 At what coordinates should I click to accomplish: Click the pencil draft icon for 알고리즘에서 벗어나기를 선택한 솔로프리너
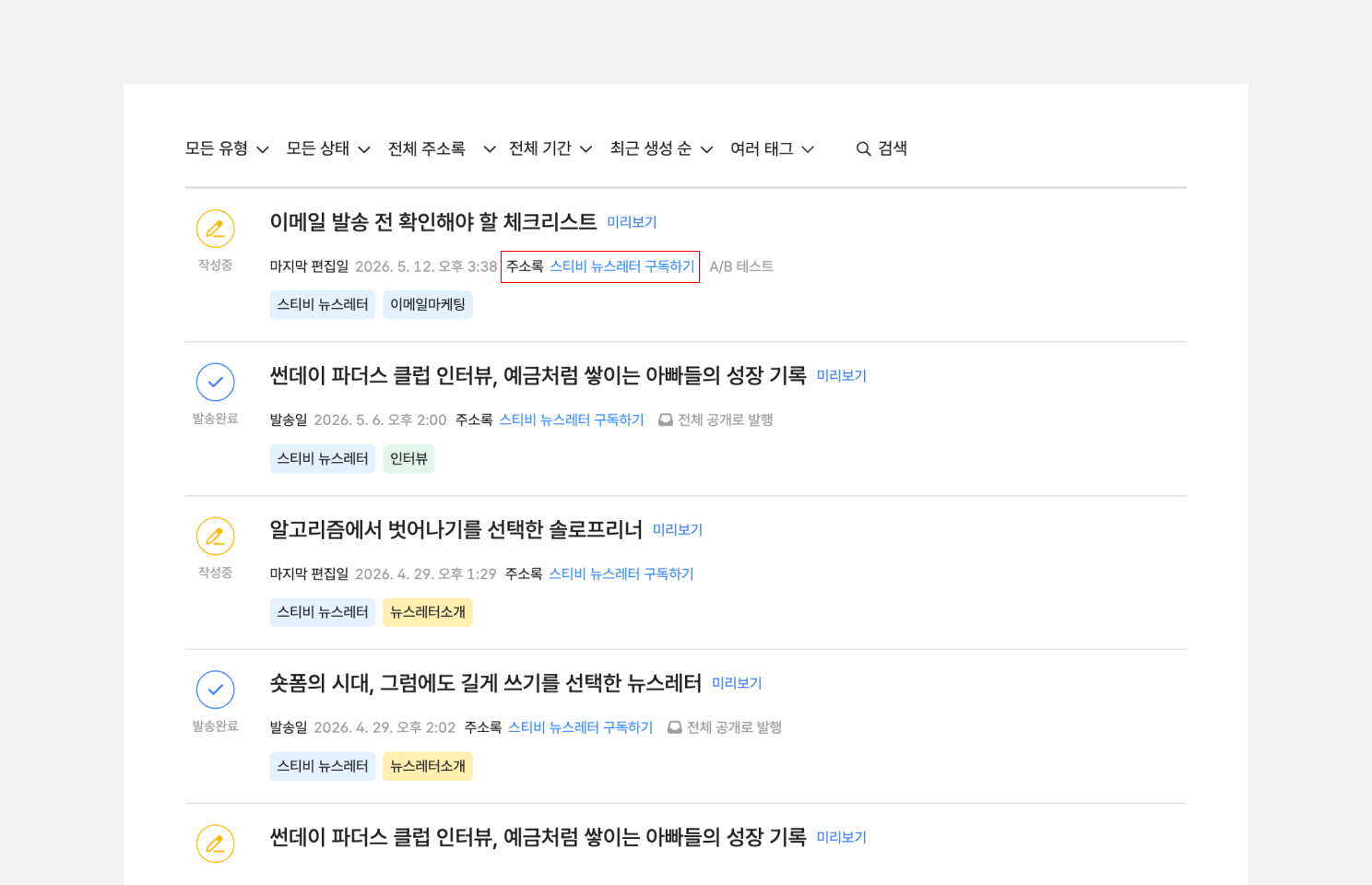pos(215,536)
